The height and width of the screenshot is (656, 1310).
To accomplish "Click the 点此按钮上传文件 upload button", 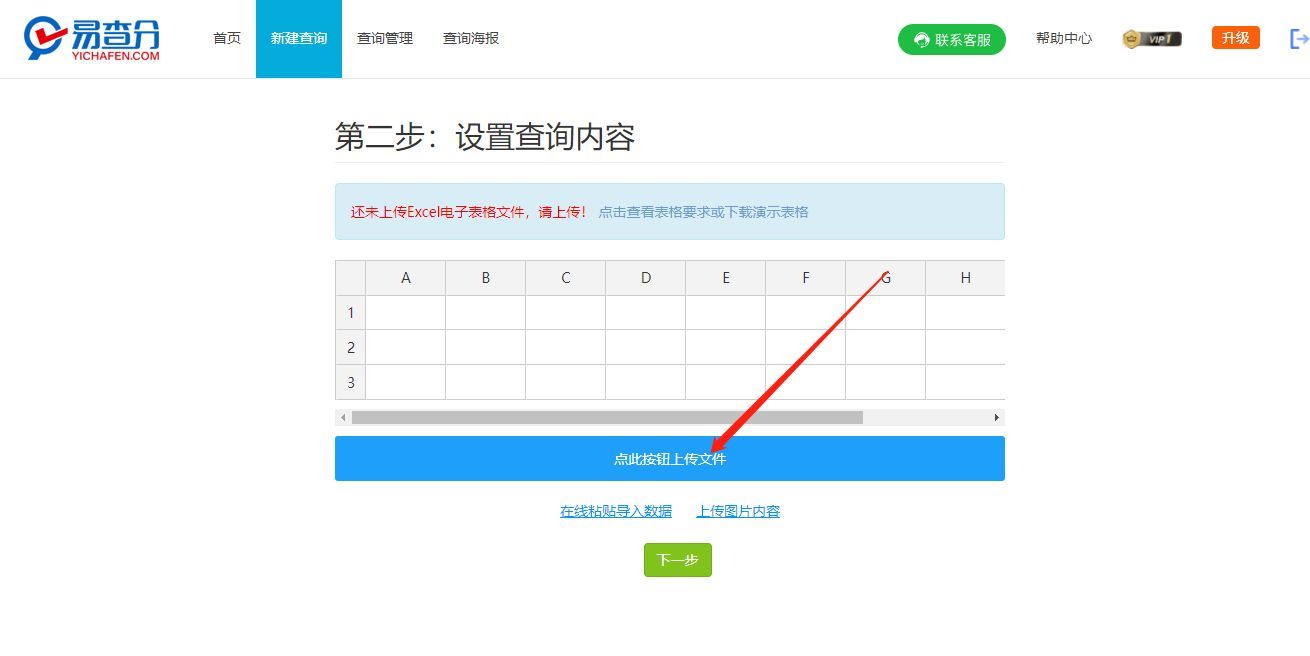I will pyautogui.click(x=670, y=458).
